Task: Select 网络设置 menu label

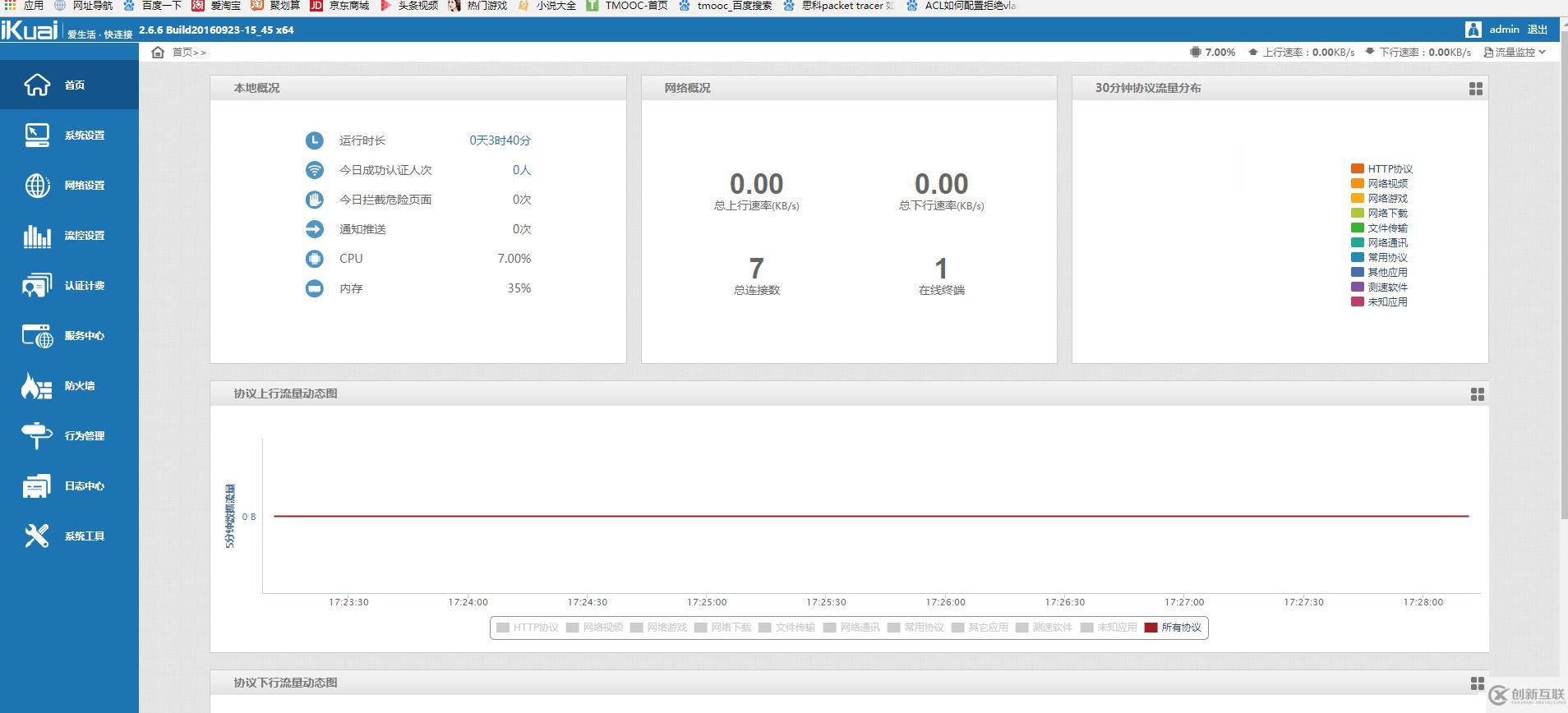Action: [x=85, y=186]
